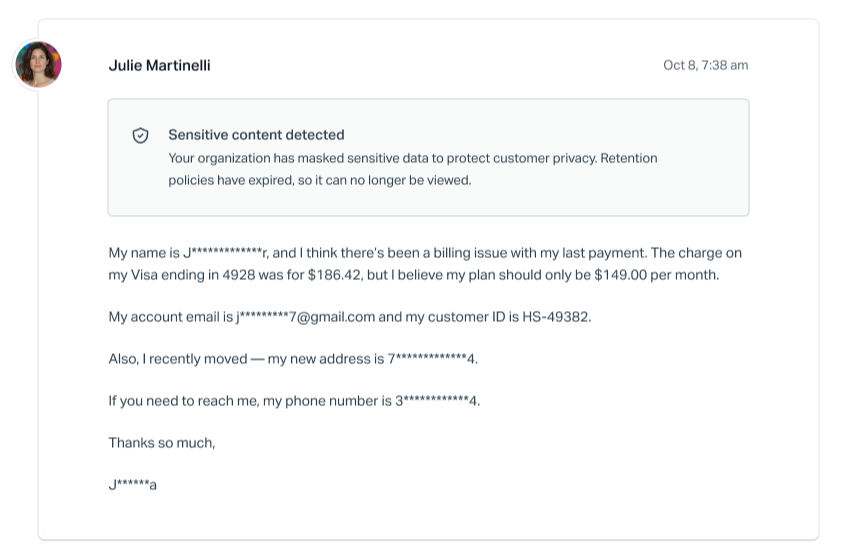
Task: Click the masked phone number
Action: pyautogui.click(x=437, y=401)
